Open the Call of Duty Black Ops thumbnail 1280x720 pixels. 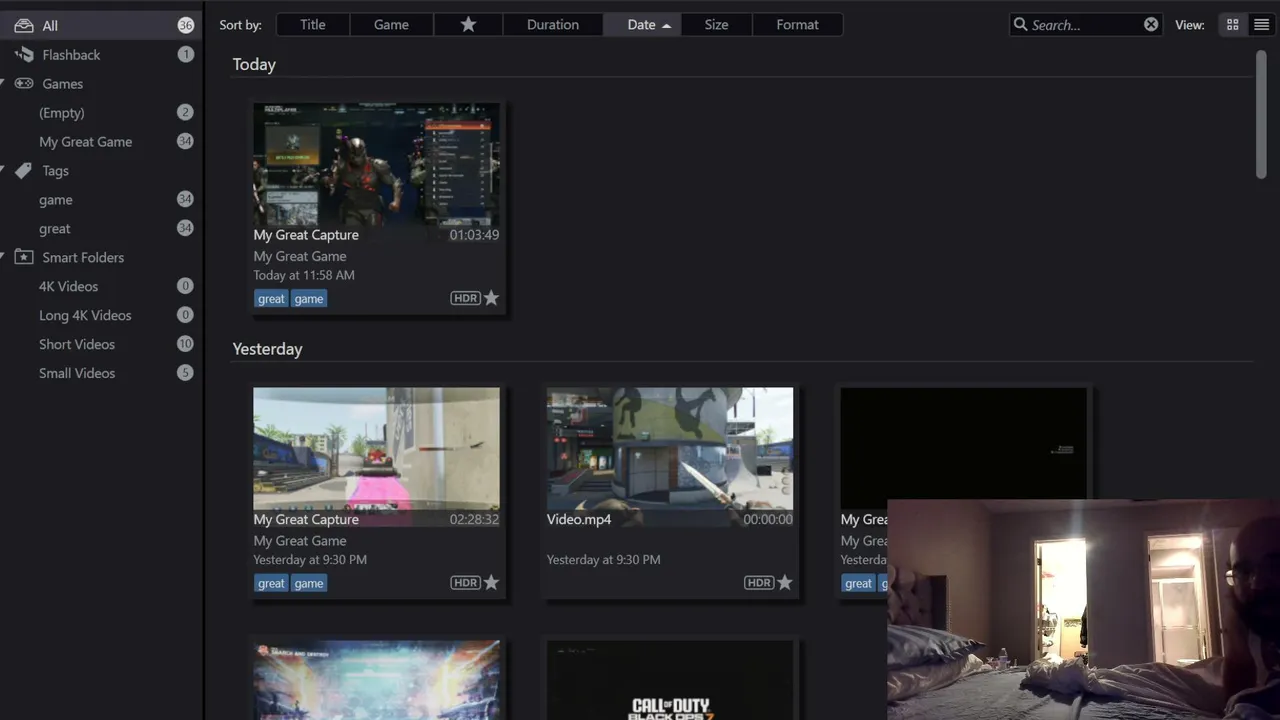click(x=670, y=681)
